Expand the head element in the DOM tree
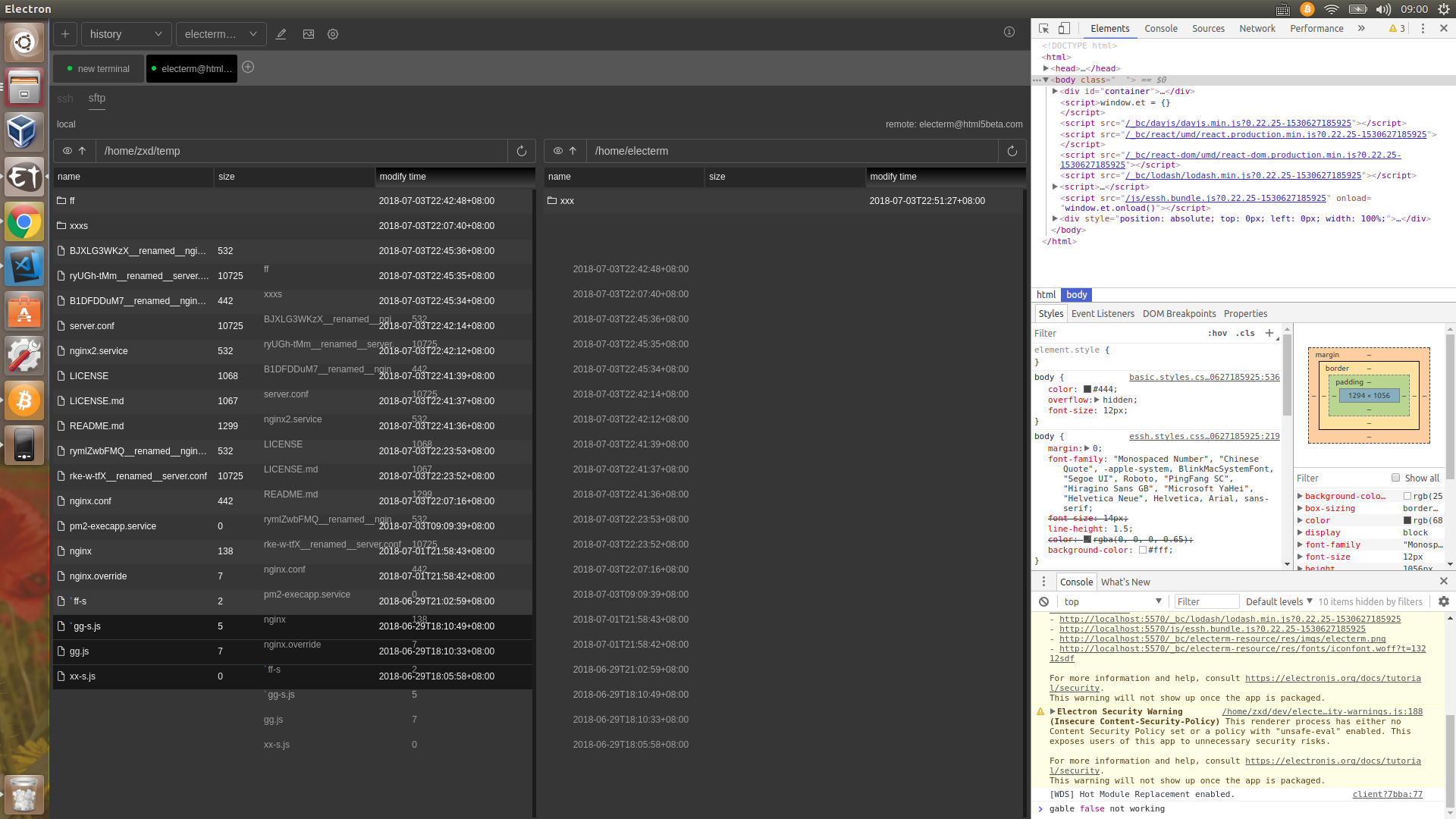The height and width of the screenshot is (819, 1456). [1046, 68]
